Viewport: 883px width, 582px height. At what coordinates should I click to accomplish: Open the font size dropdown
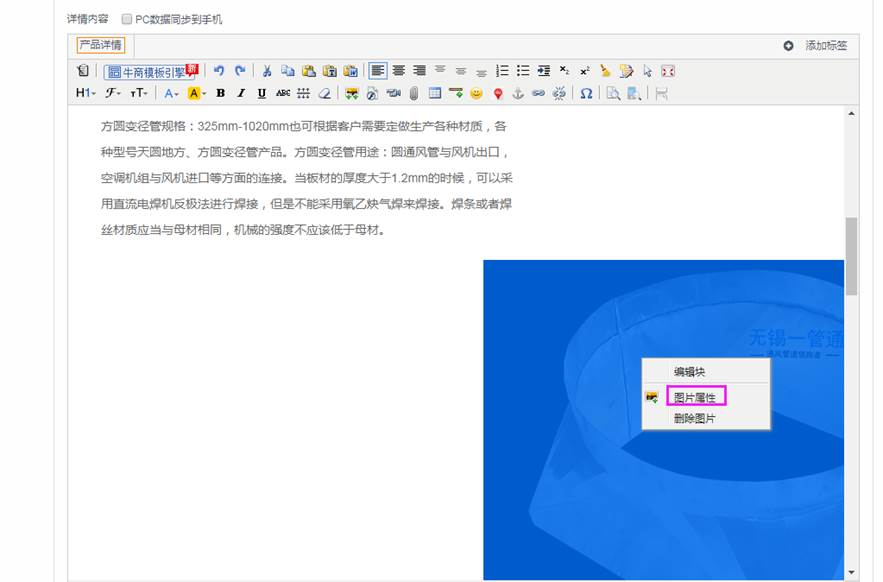point(139,93)
